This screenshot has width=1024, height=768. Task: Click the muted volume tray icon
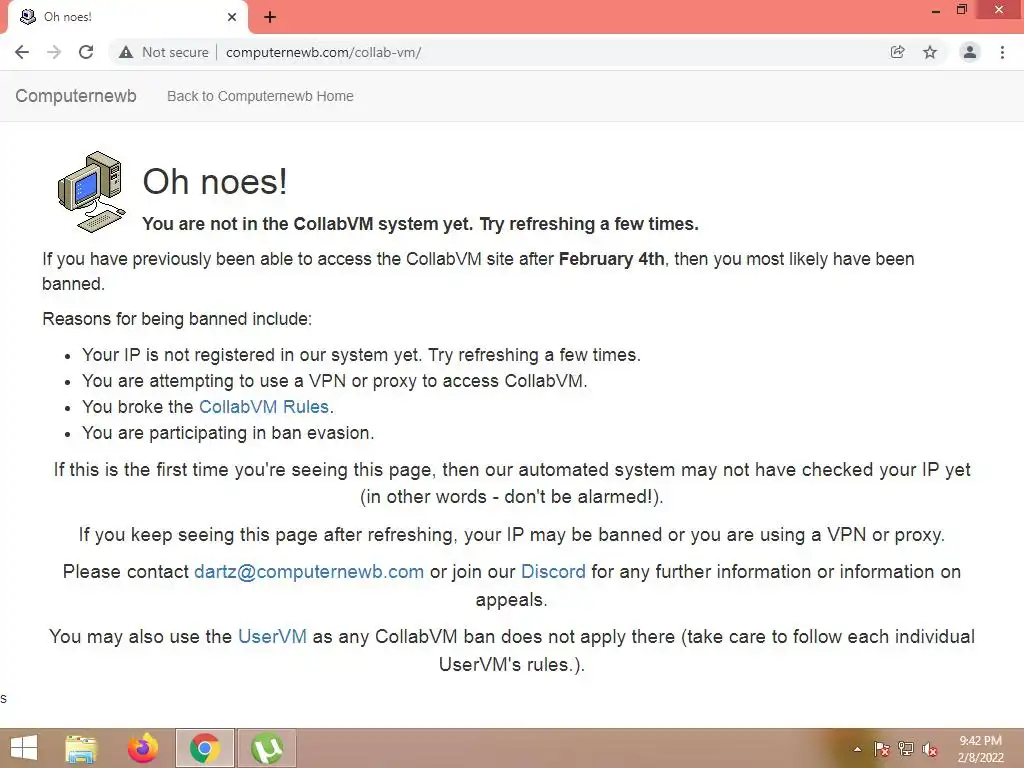click(x=930, y=749)
